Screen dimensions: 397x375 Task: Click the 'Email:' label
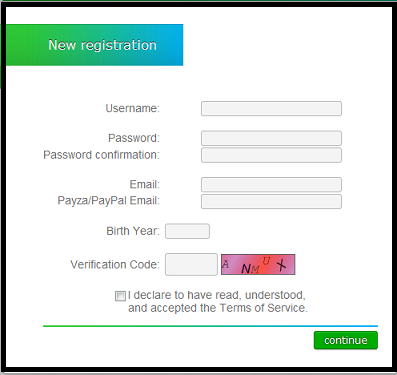point(145,184)
